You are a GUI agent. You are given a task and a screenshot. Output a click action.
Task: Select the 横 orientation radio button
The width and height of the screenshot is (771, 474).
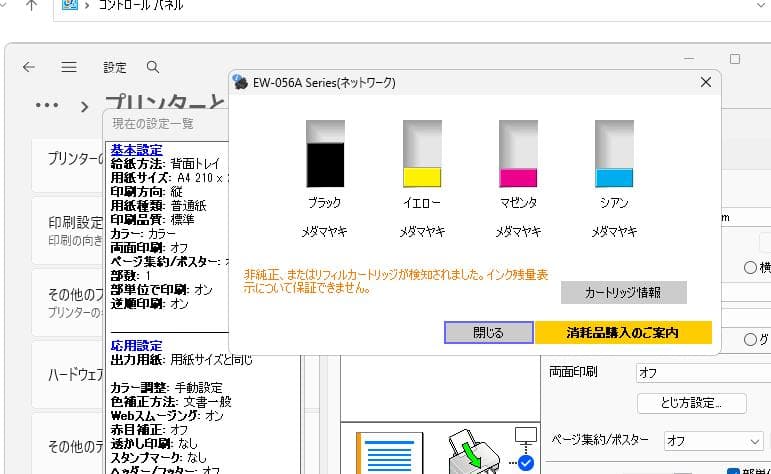[x=750, y=267]
